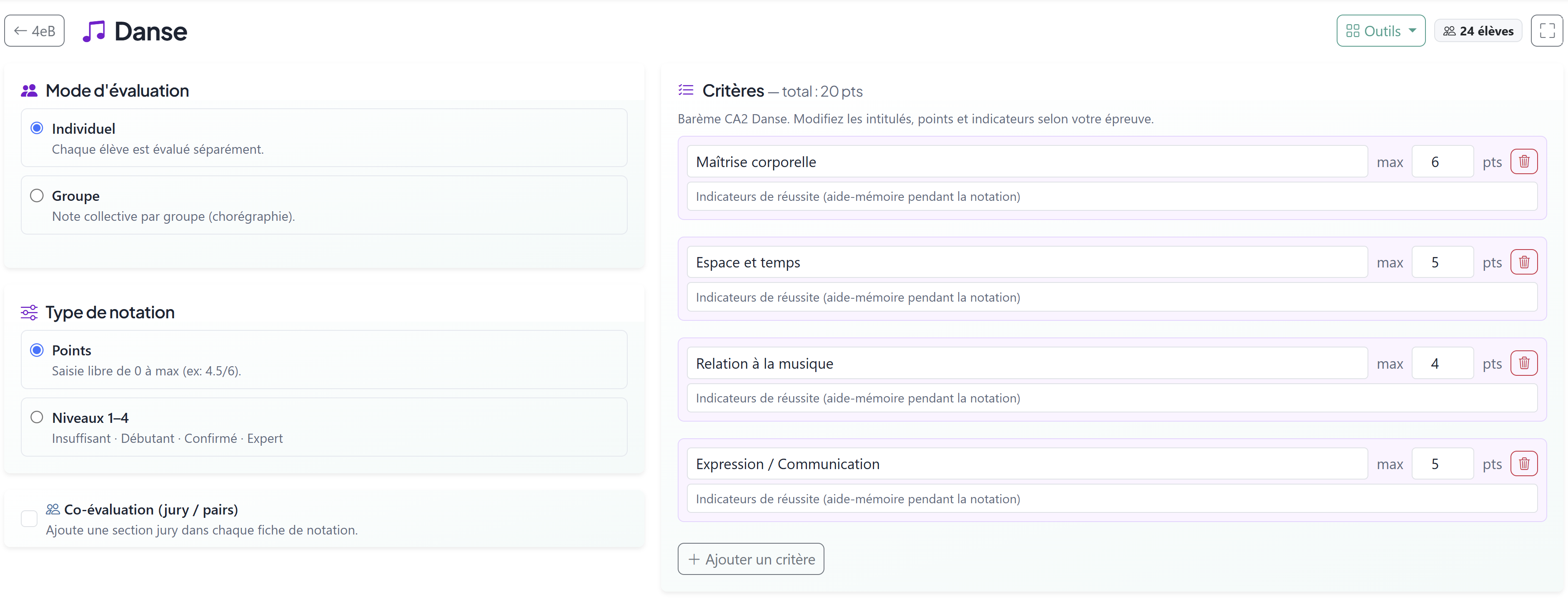This screenshot has height=602, width=1568.
Task: Click the Critères list icon
Action: (685, 90)
